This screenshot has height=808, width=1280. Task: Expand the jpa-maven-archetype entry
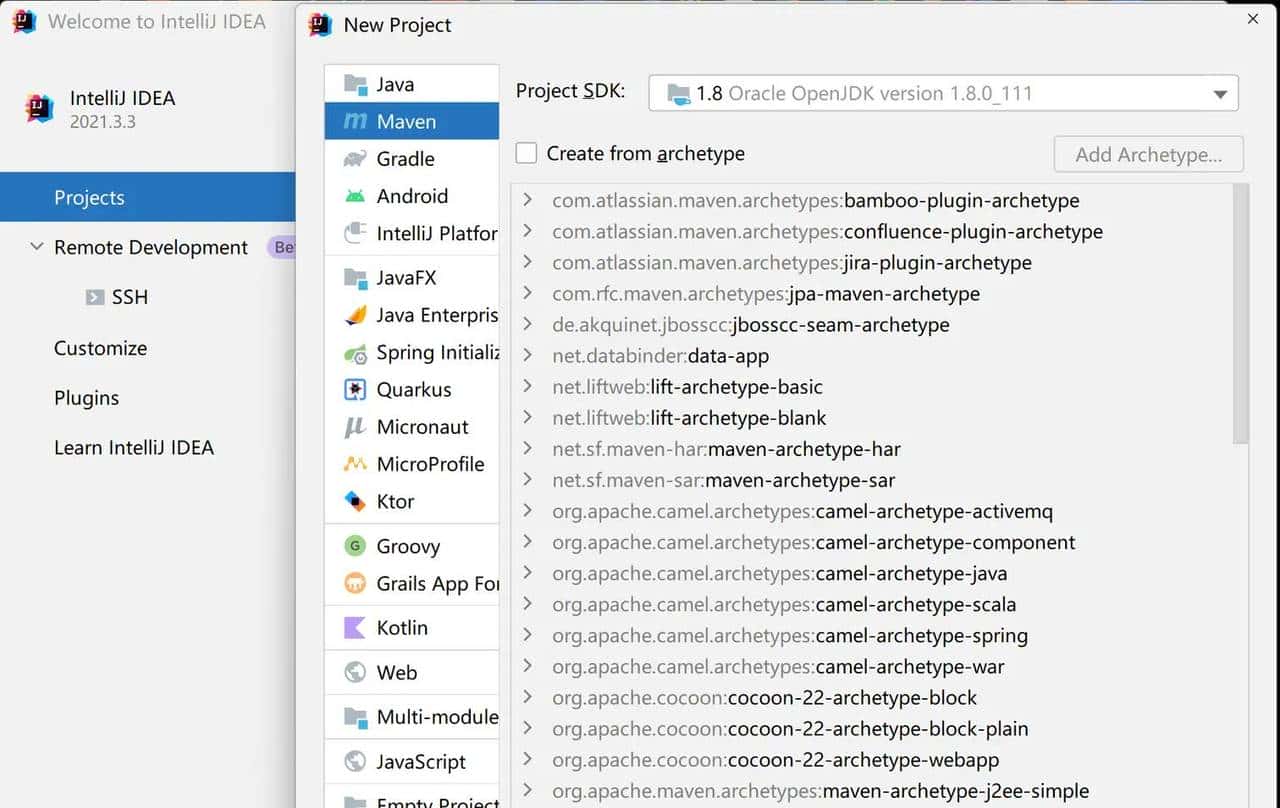(x=528, y=294)
